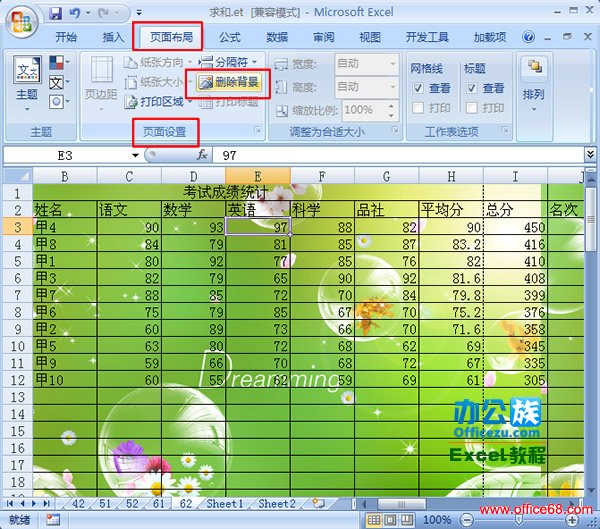
Task: Open the 主题 themes gallery
Action: (26, 80)
